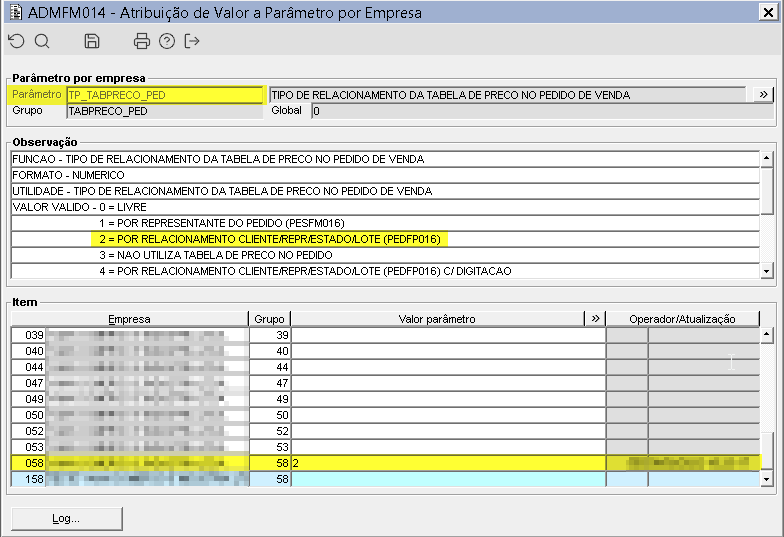Image resolution: width=784 pixels, height=537 pixels.
Task: Open help with the question mark icon
Action: coord(167,41)
